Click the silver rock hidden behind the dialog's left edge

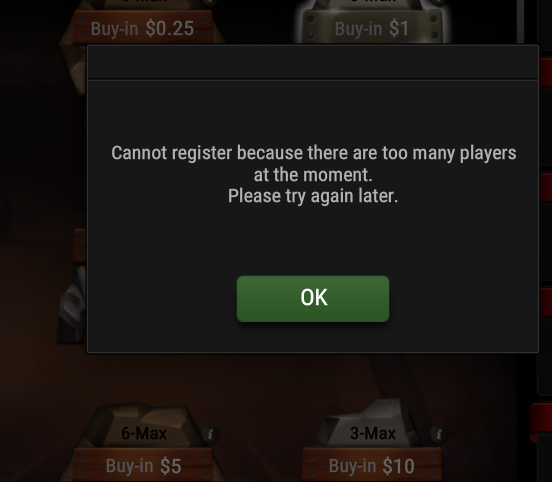(x=72, y=303)
